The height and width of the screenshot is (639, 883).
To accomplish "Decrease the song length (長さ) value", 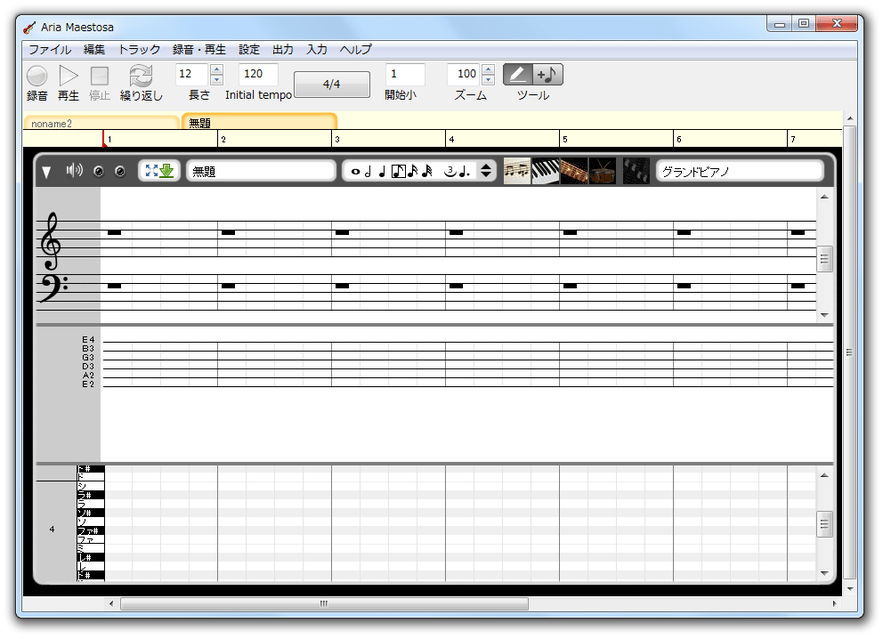I will click(217, 80).
